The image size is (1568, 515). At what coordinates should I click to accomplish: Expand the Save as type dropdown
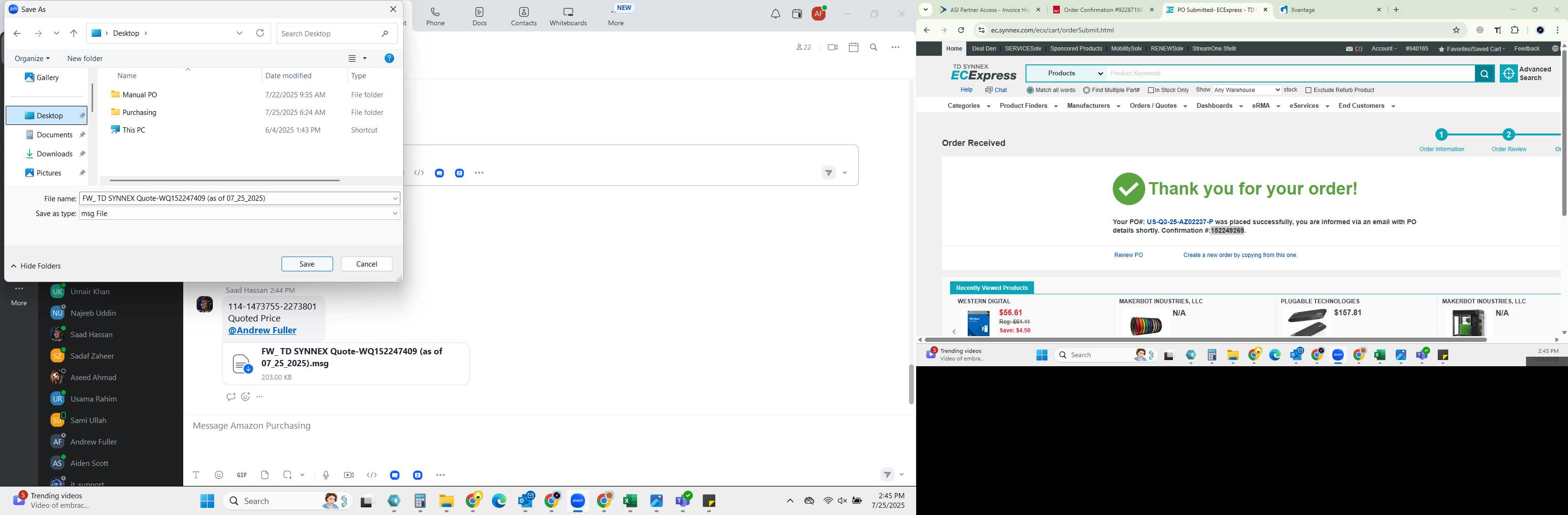pyautogui.click(x=395, y=214)
